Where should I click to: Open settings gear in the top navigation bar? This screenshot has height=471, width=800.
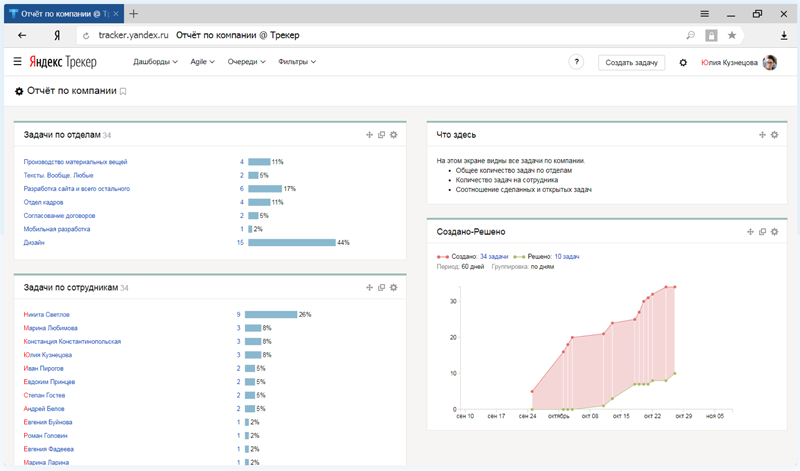tap(683, 62)
